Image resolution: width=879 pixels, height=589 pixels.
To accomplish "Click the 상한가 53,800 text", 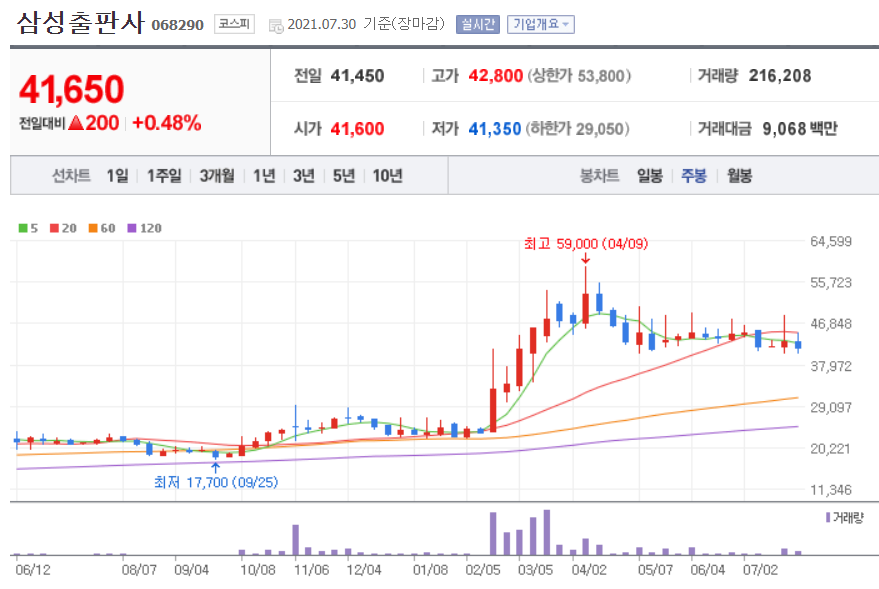I will coord(579,76).
